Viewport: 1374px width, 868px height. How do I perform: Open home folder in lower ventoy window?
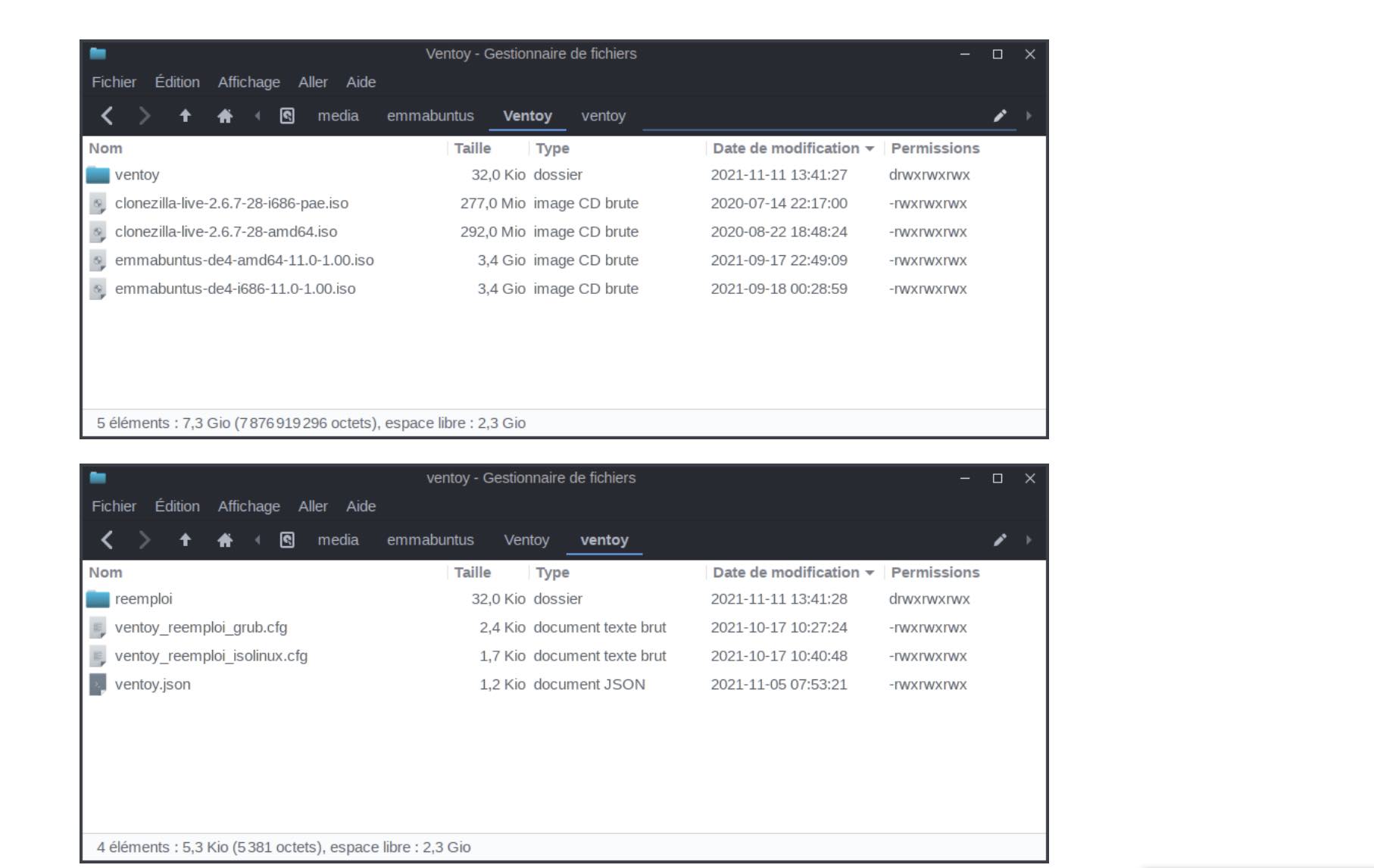point(225,540)
